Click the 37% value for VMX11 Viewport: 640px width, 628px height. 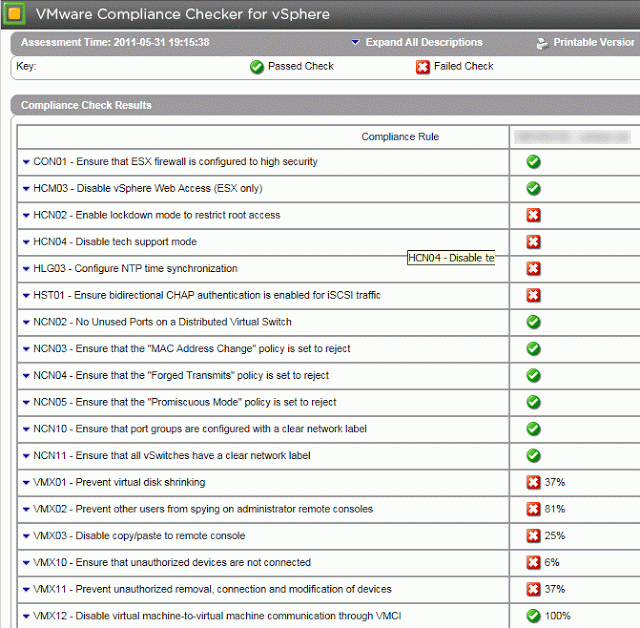point(555,589)
